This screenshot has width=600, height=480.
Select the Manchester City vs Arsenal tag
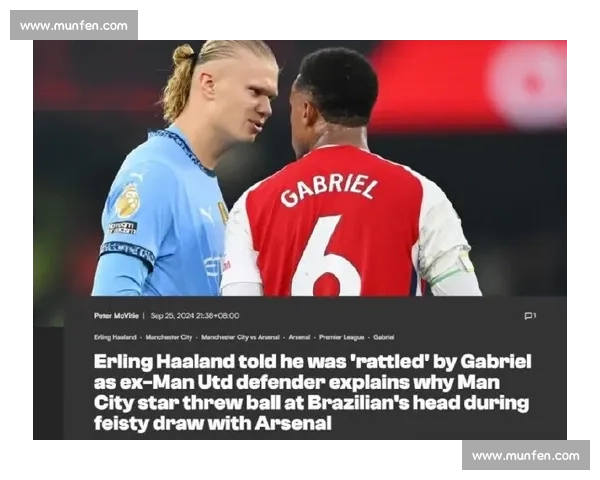[240, 337]
